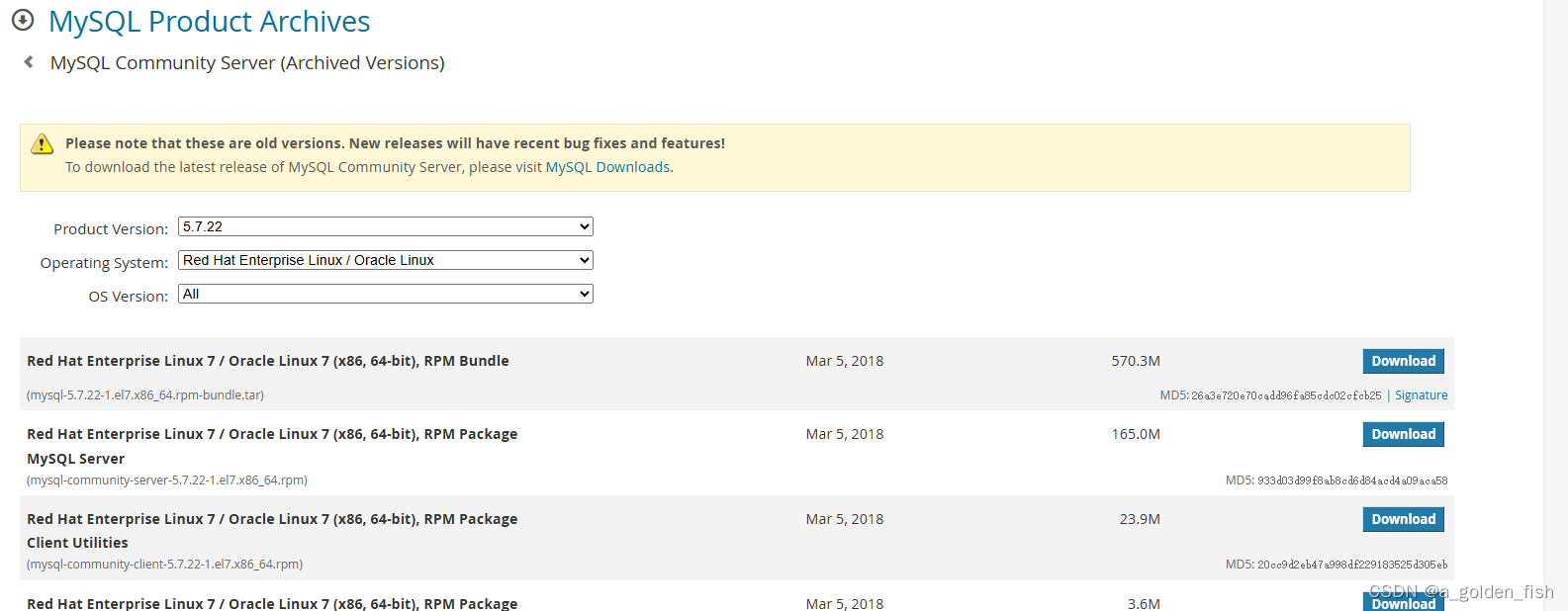Open the Operating System dropdown
Screen dimensions: 1568x611
click(x=386, y=260)
